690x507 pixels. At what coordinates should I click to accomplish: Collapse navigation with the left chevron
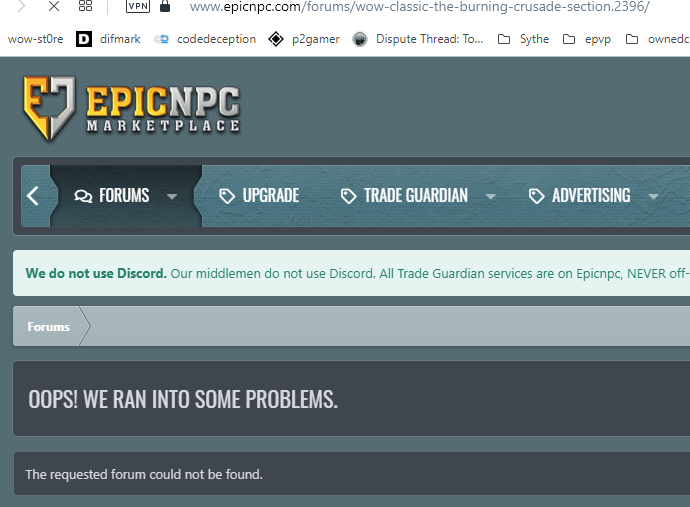pos(33,196)
